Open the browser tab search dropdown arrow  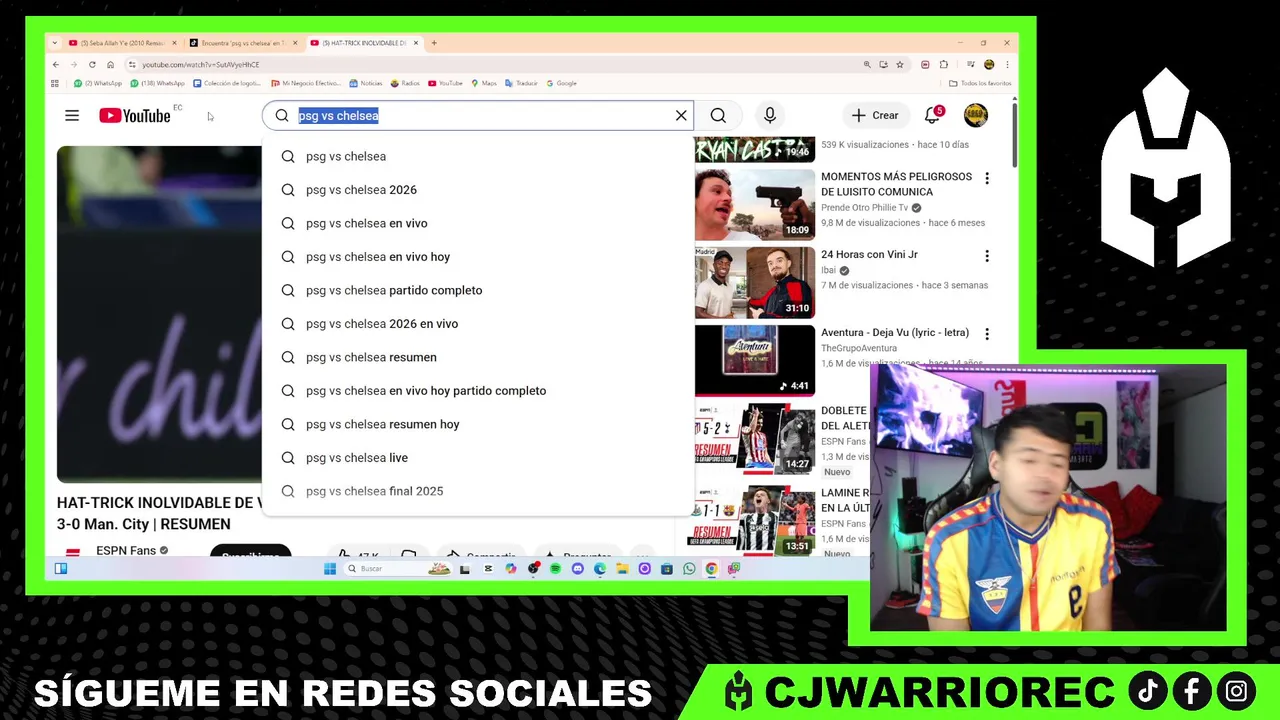pyautogui.click(x=55, y=43)
